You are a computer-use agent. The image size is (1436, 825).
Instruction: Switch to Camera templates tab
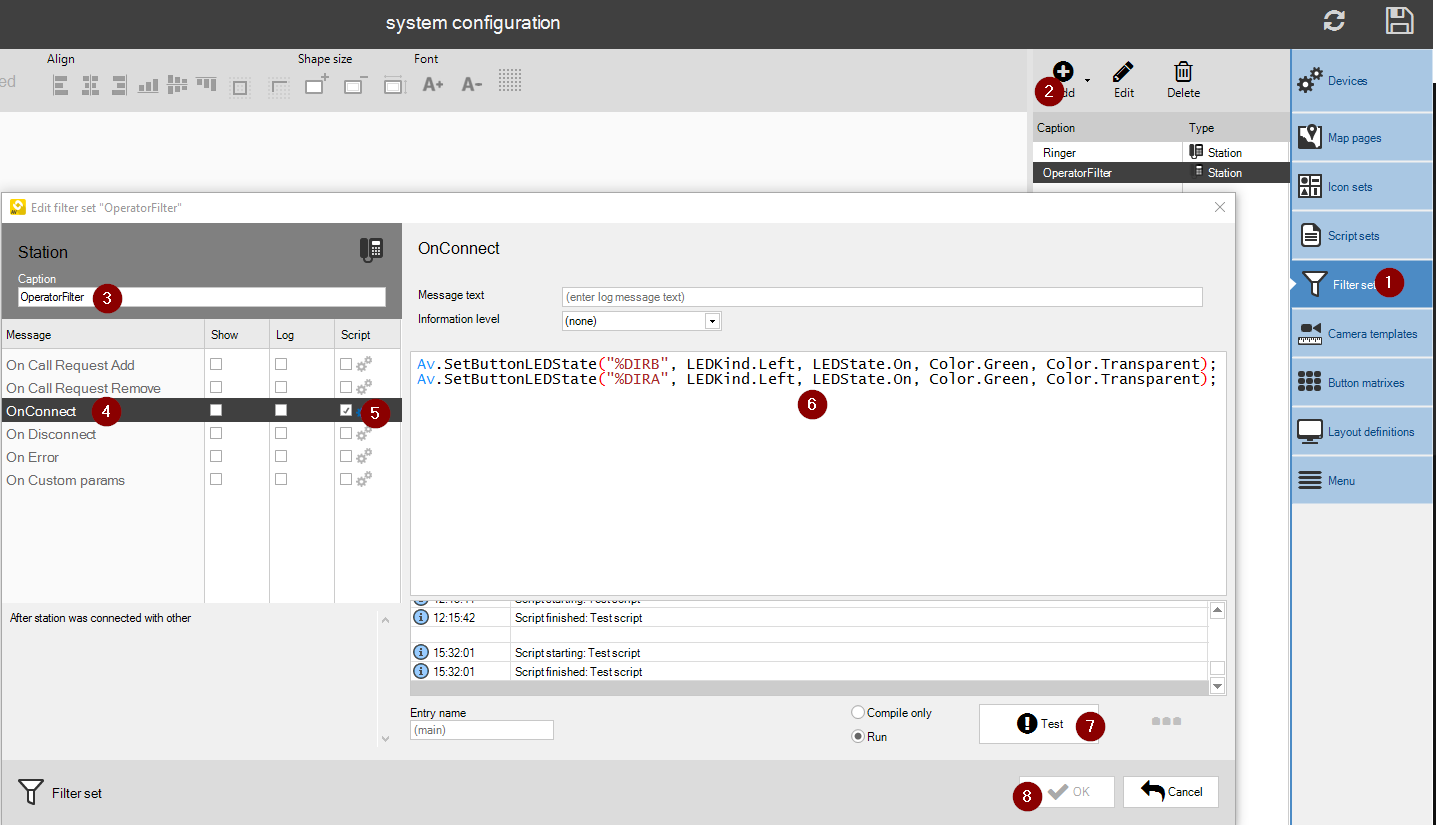tap(1360, 334)
